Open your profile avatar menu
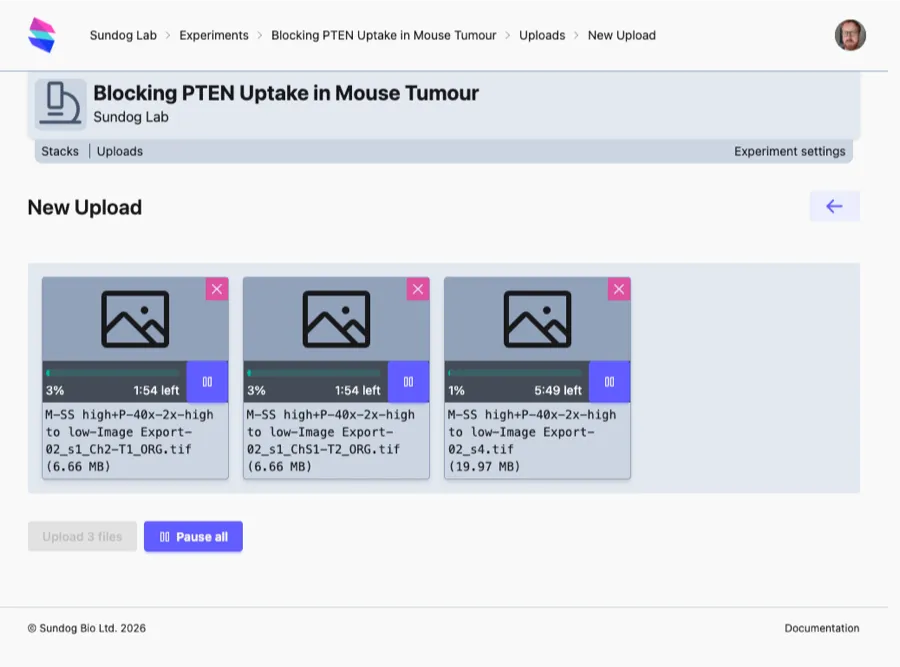Viewport: 900px width, 667px height. [850, 34]
